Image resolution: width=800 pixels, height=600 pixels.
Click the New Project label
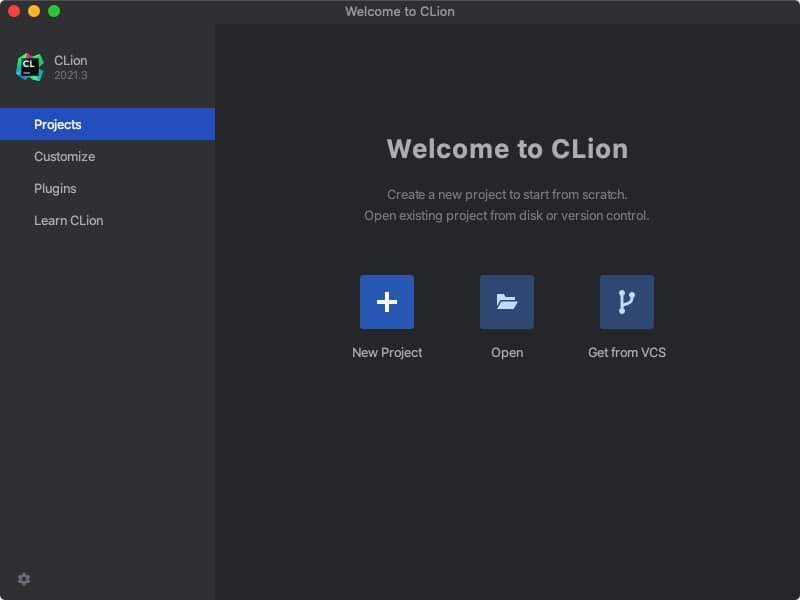[x=387, y=353]
